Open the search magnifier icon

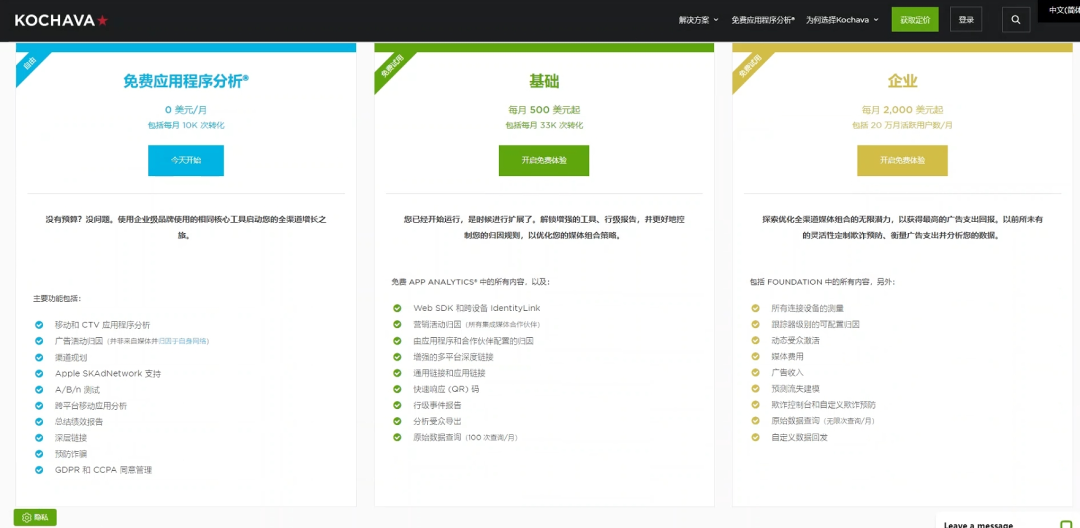click(1016, 20)
